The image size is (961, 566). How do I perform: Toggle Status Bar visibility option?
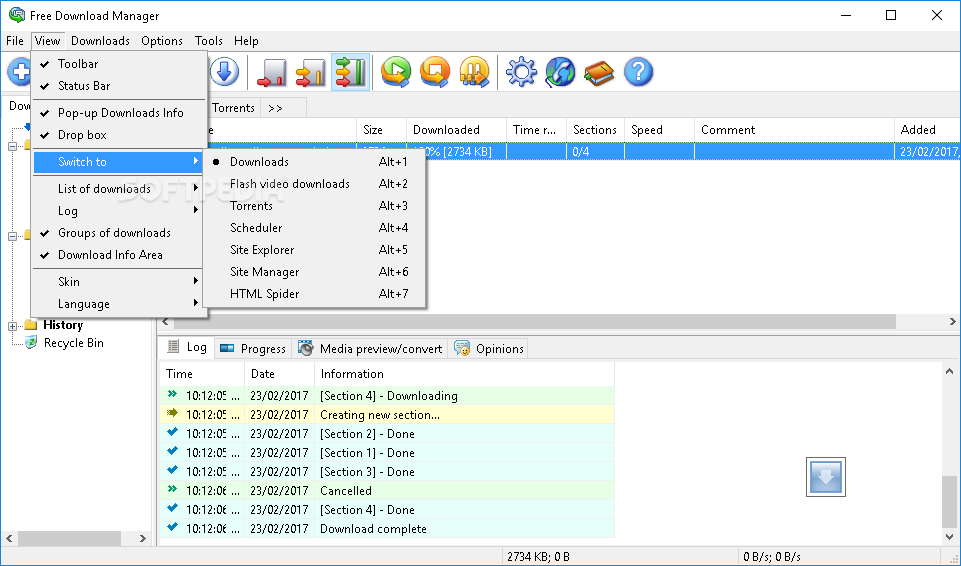pos(119,86)
